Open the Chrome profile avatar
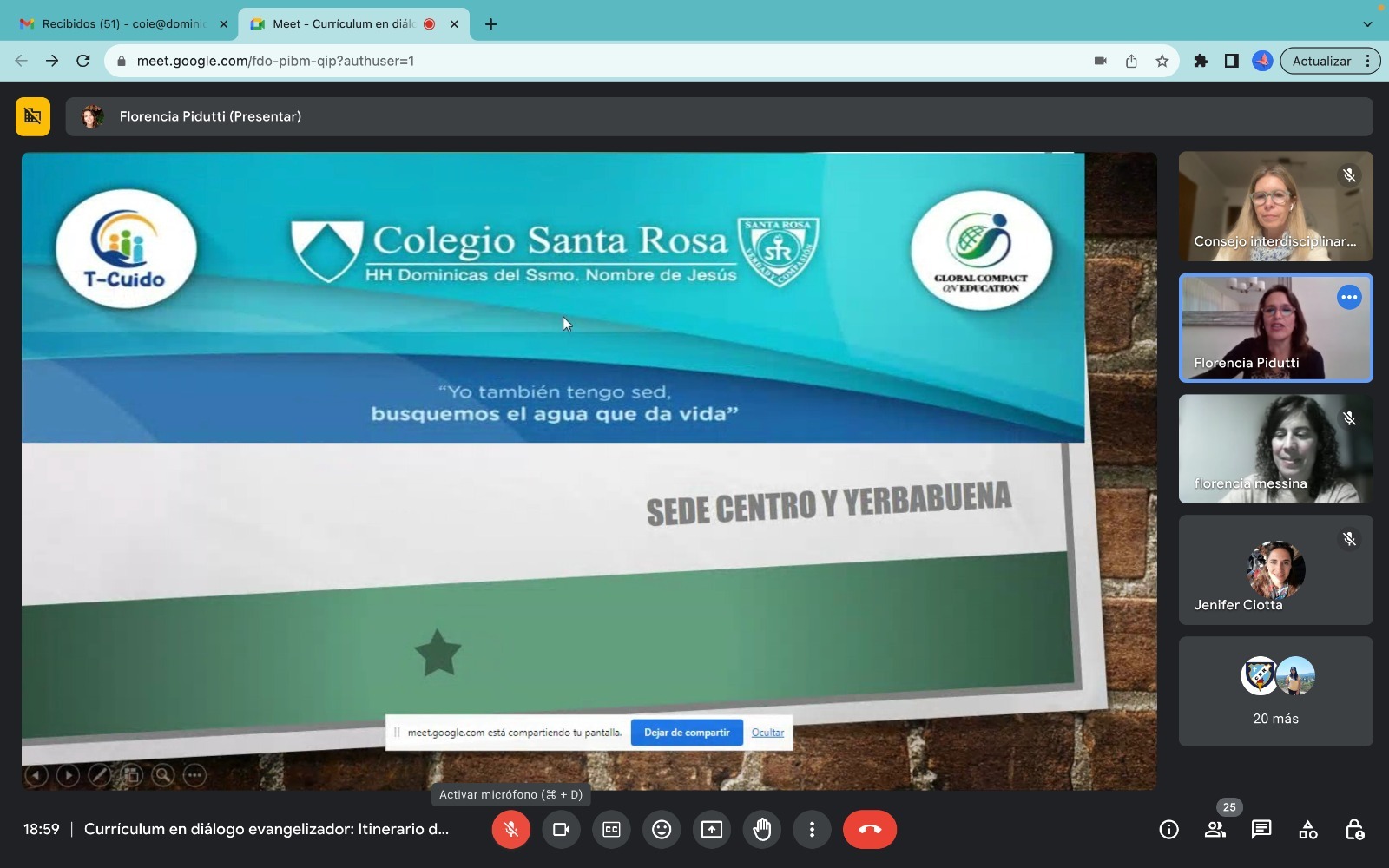This screenshot has width=1389, height=868. point(1262,61)
